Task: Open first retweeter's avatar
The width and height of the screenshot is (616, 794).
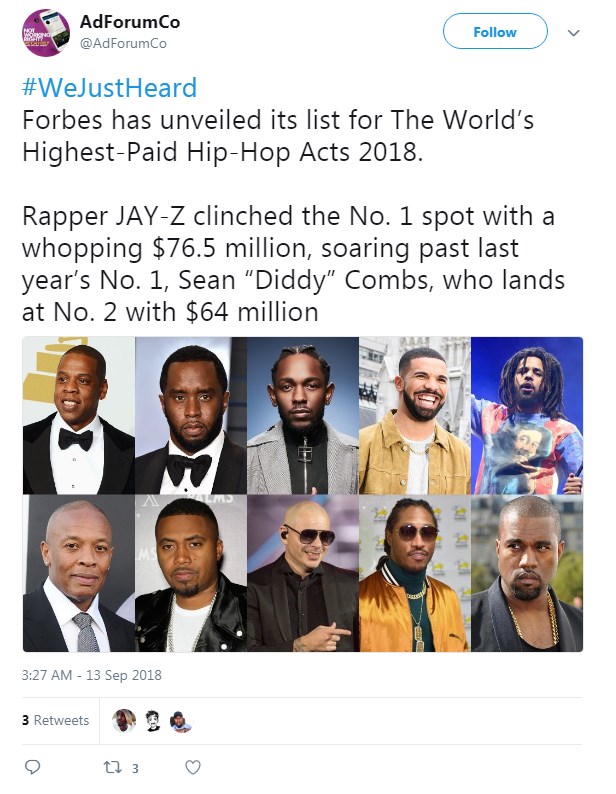Action: [x=124, y=720]
